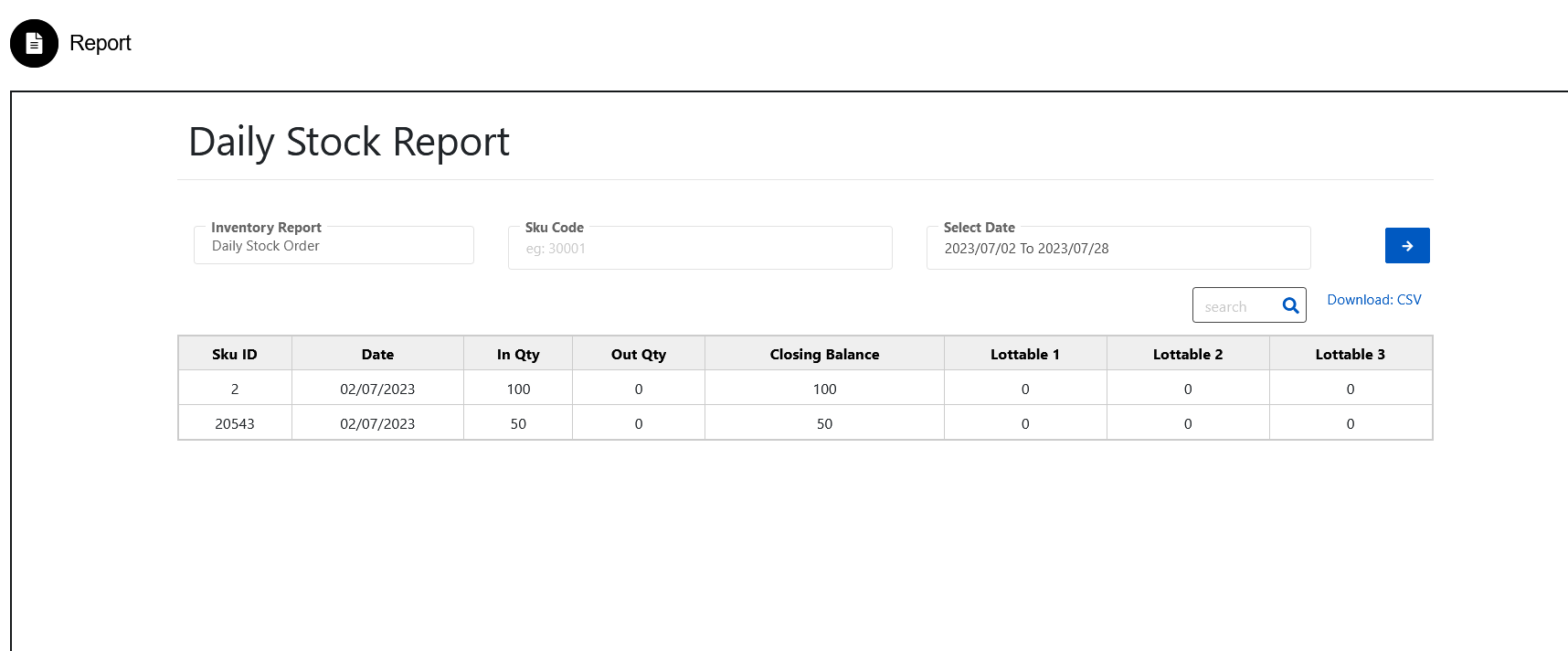Click the Lottable 1 column header
The image size is (1568, 651).
click(1025, 354)
